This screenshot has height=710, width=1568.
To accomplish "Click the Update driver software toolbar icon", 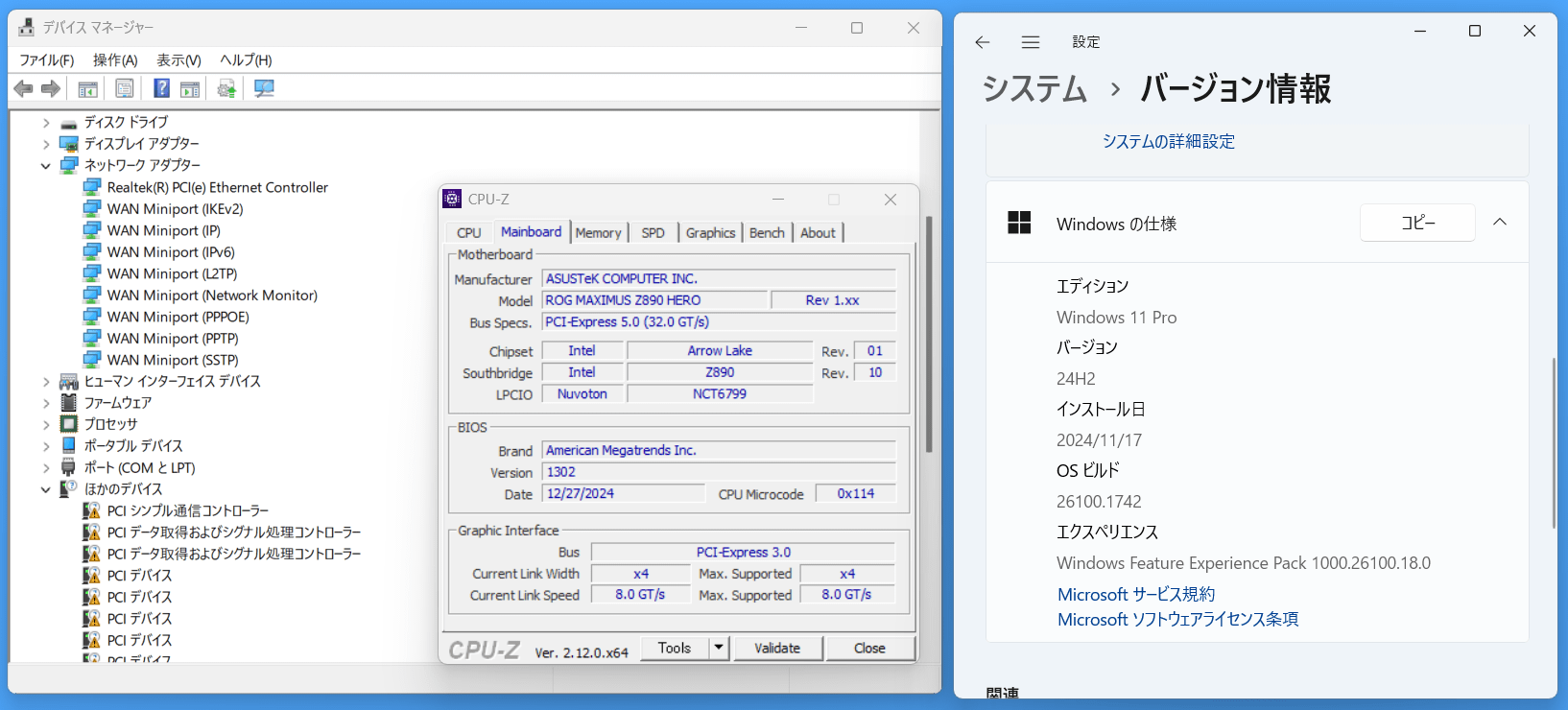I will click(x=226, y=89).
